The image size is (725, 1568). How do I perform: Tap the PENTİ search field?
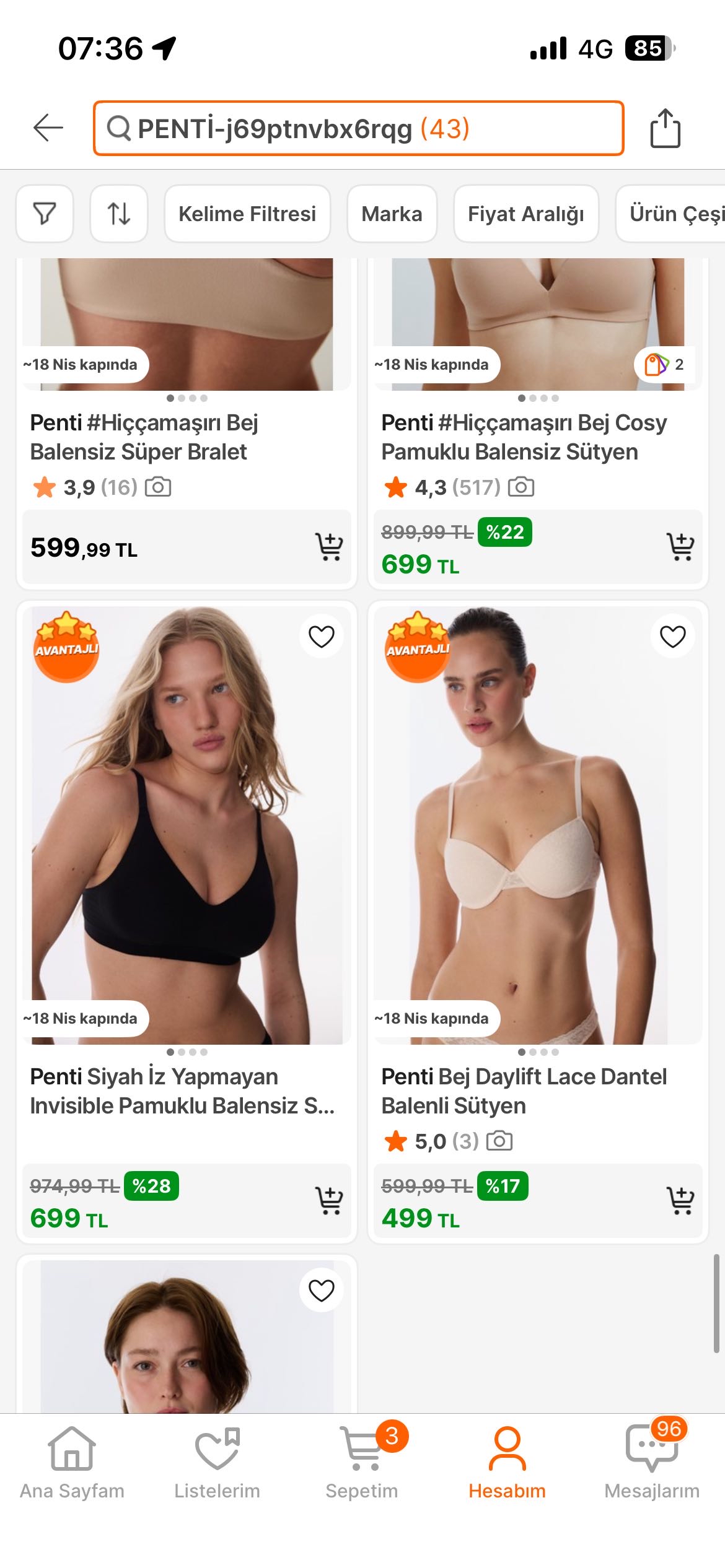pyautogui.click(x=358, y=128)
